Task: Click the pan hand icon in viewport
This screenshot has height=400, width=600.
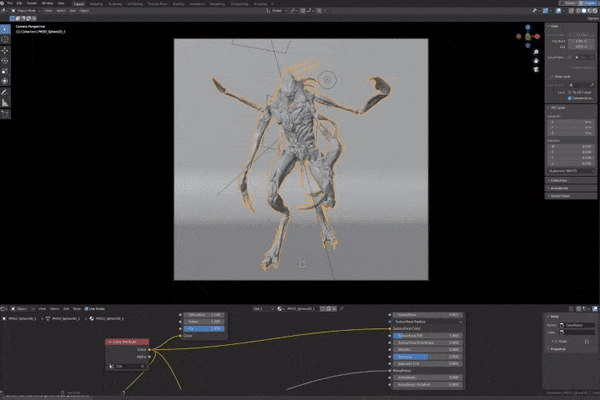Action: (536, 61)
